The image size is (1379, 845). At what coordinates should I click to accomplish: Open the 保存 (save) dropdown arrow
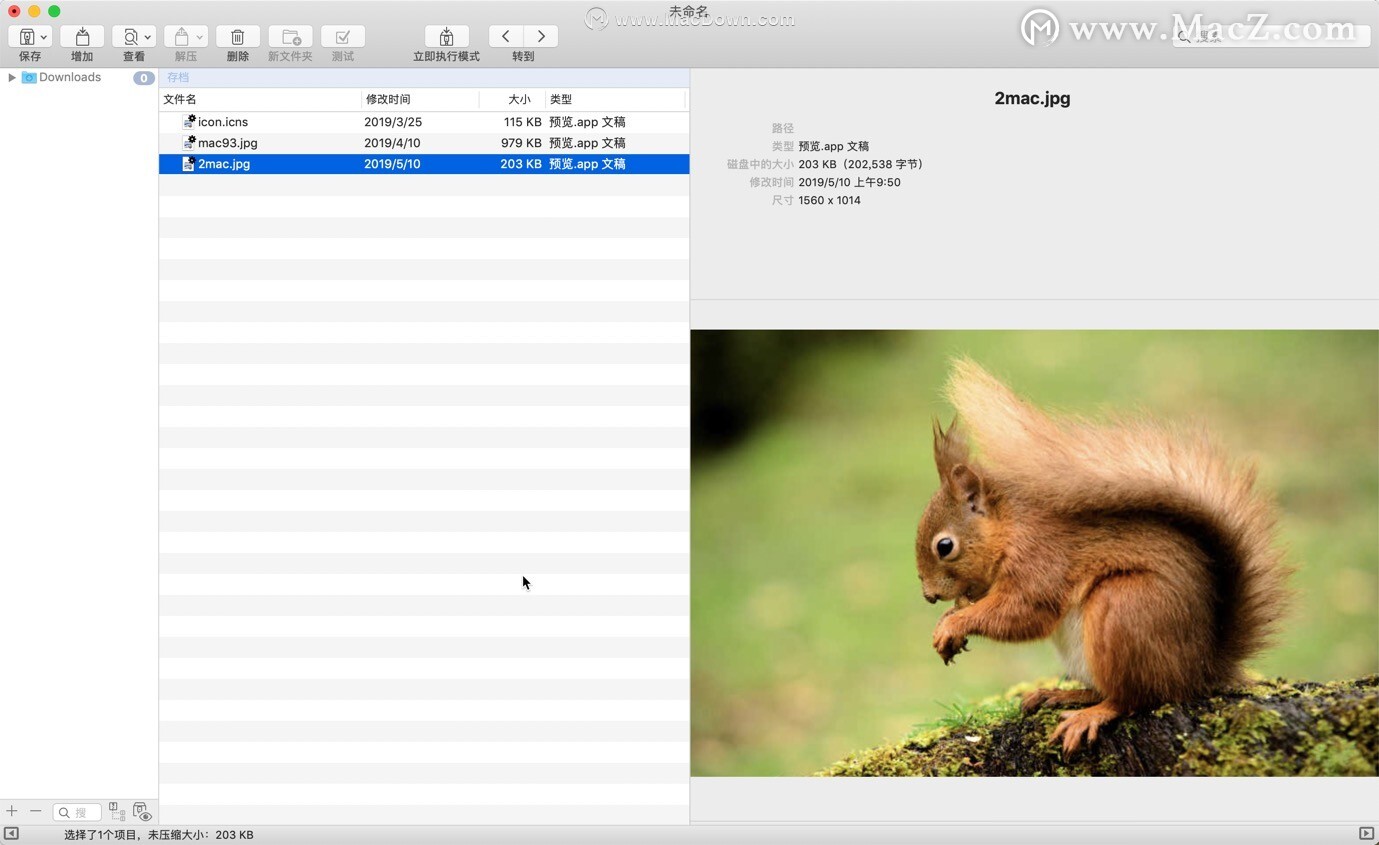point(44,37)
